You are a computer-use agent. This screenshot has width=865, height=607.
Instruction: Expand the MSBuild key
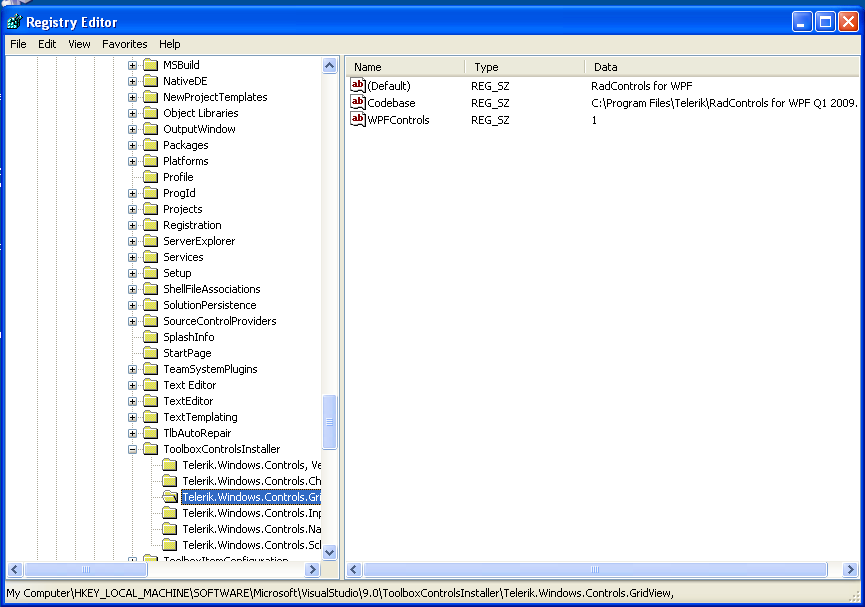(132, 65)
